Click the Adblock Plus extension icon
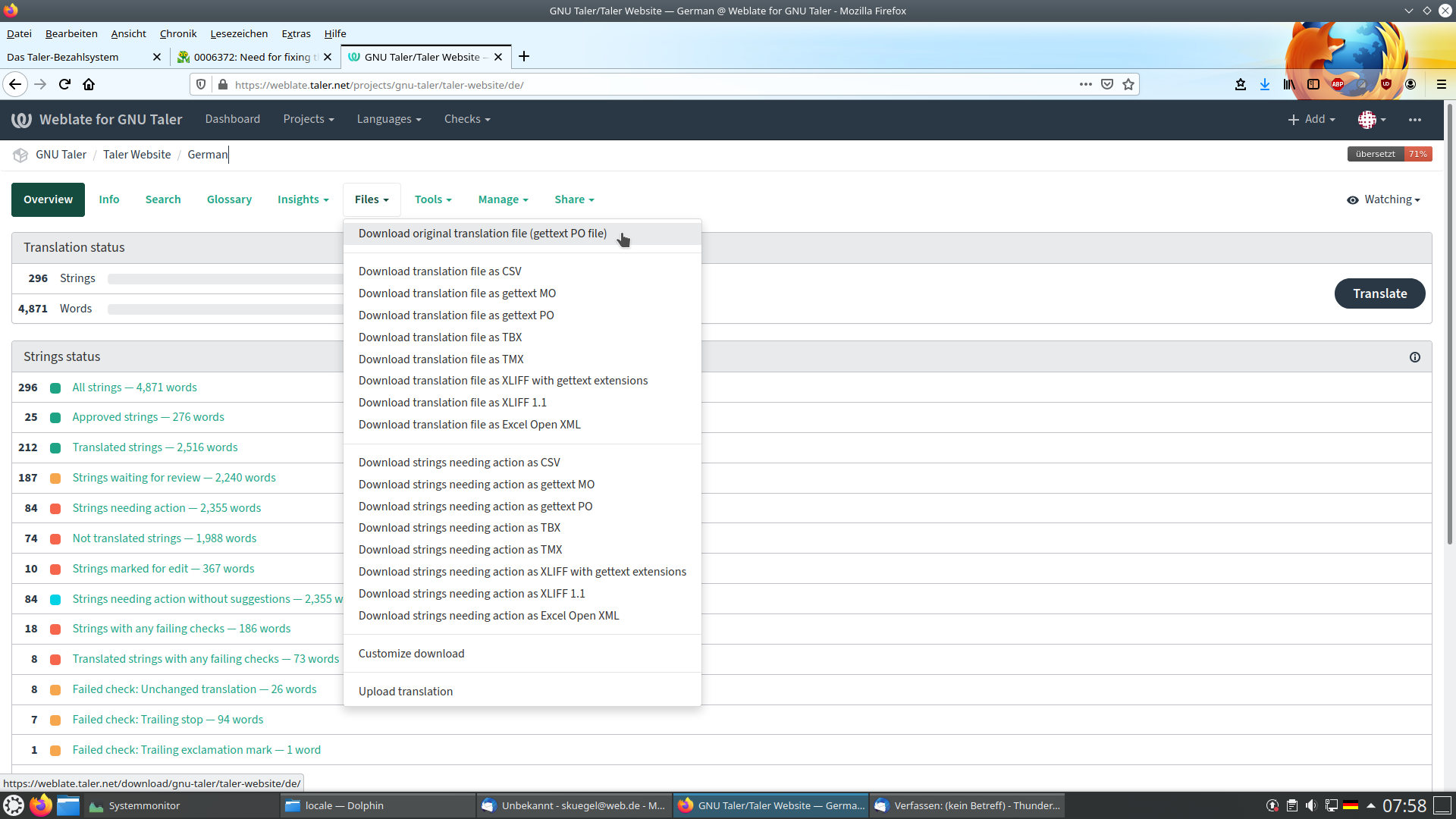Screen dimensions: 1456x819 pyautogui.click(x=1338, y=84)
